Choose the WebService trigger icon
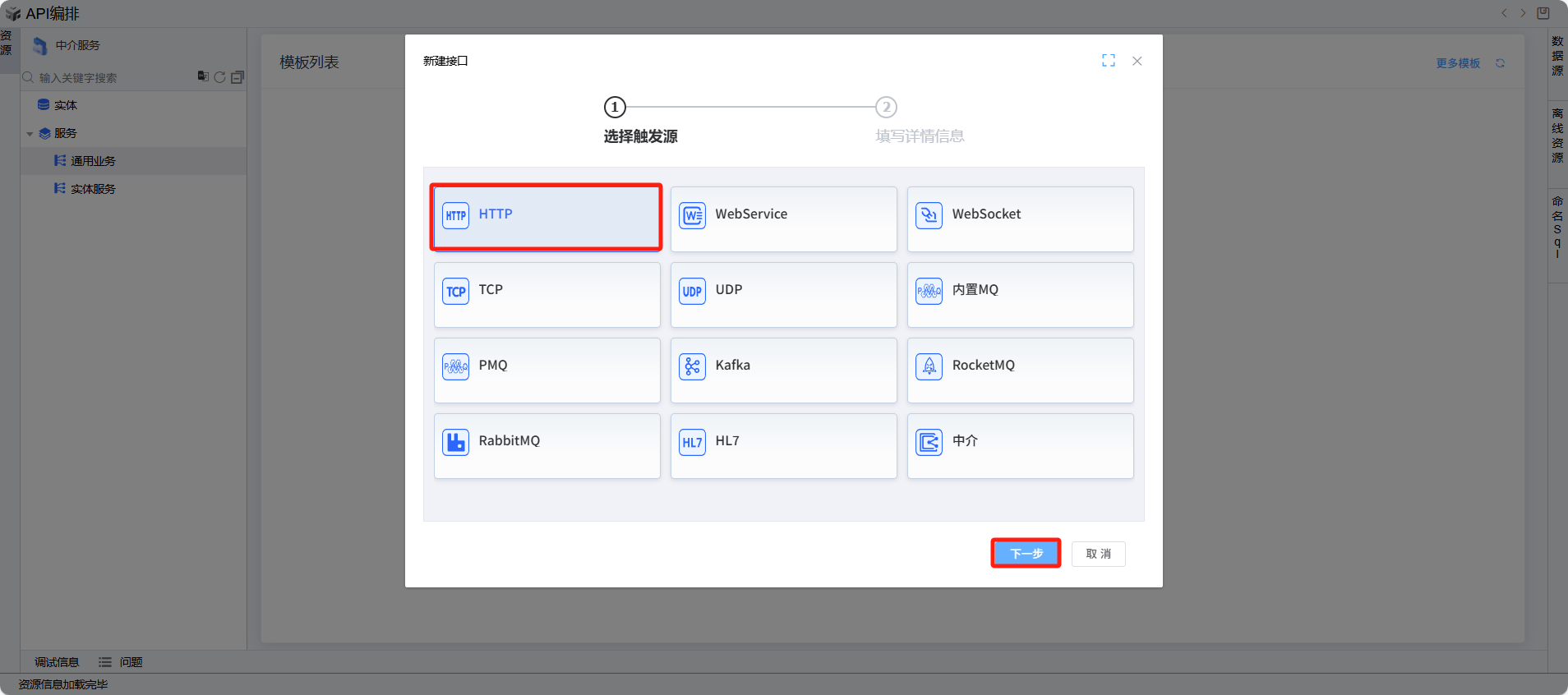The width and height of the screenshot is (1568, 695). (x=692, y=215)
